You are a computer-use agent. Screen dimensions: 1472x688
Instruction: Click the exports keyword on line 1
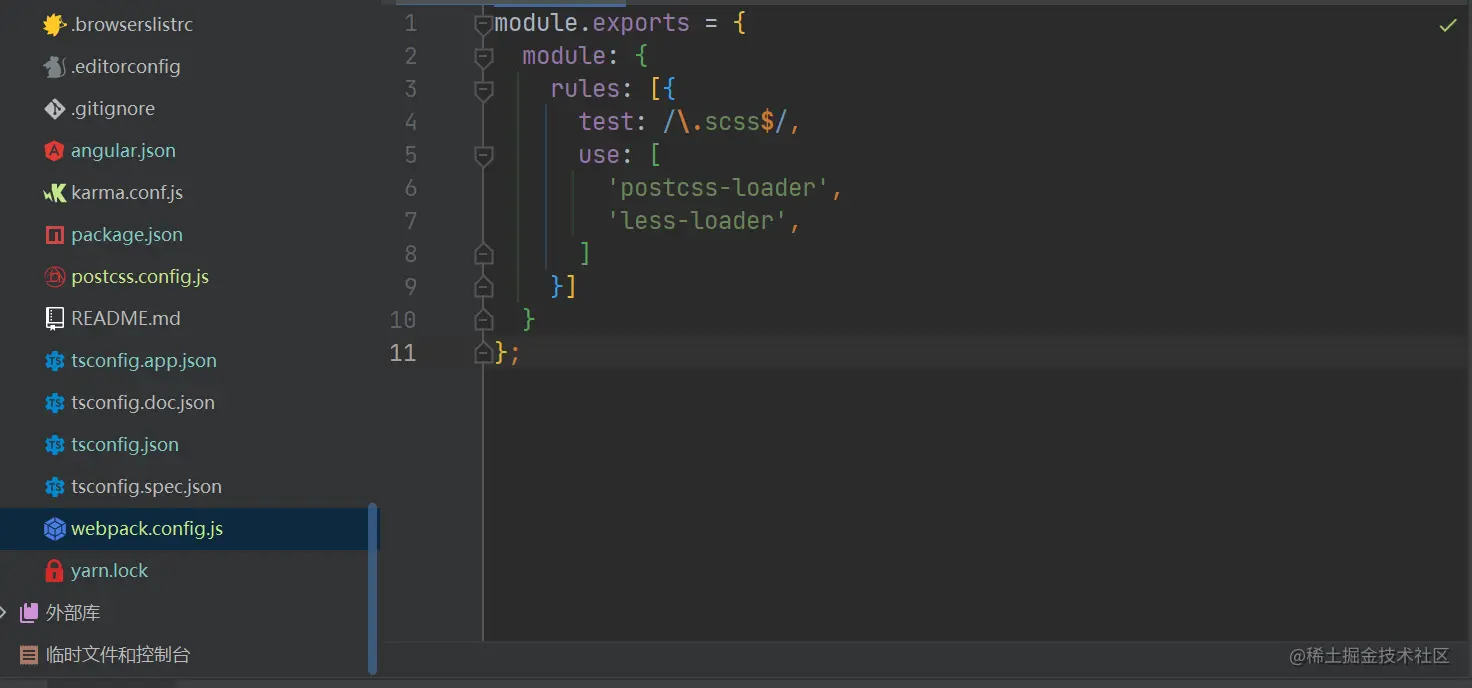click(641, 24)
